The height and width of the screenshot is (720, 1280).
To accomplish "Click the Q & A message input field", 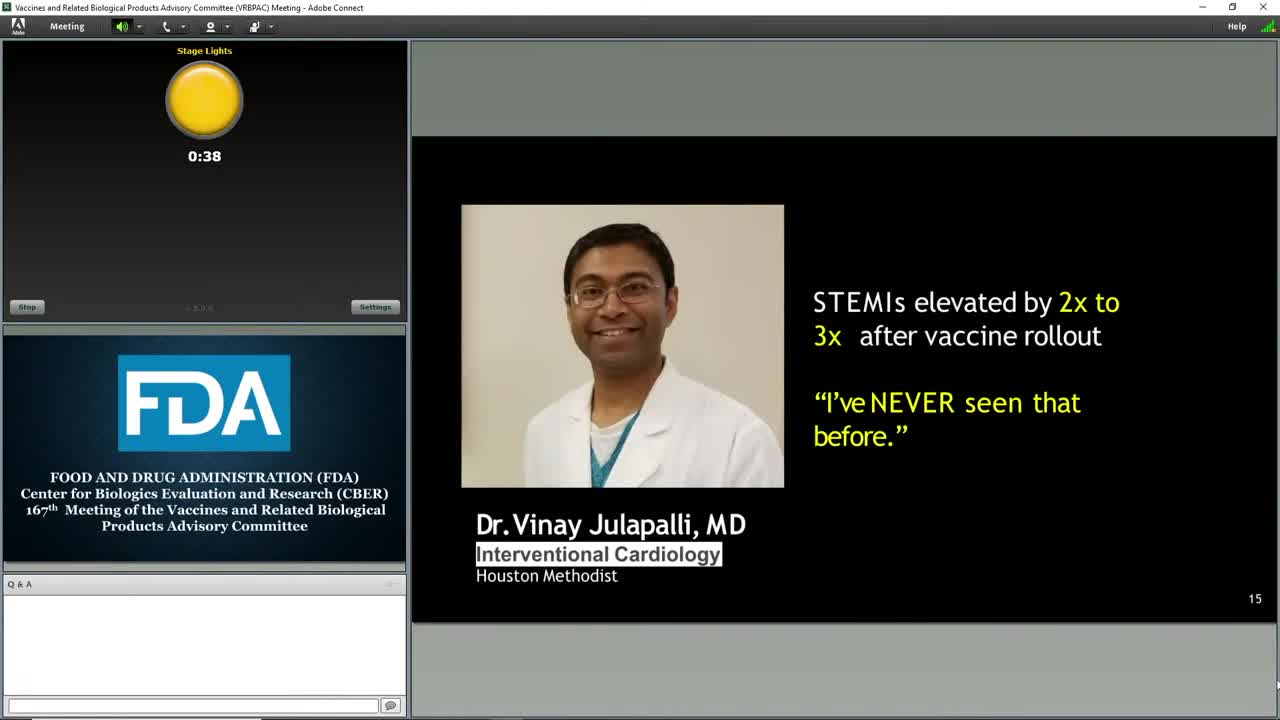I will 193,706.
